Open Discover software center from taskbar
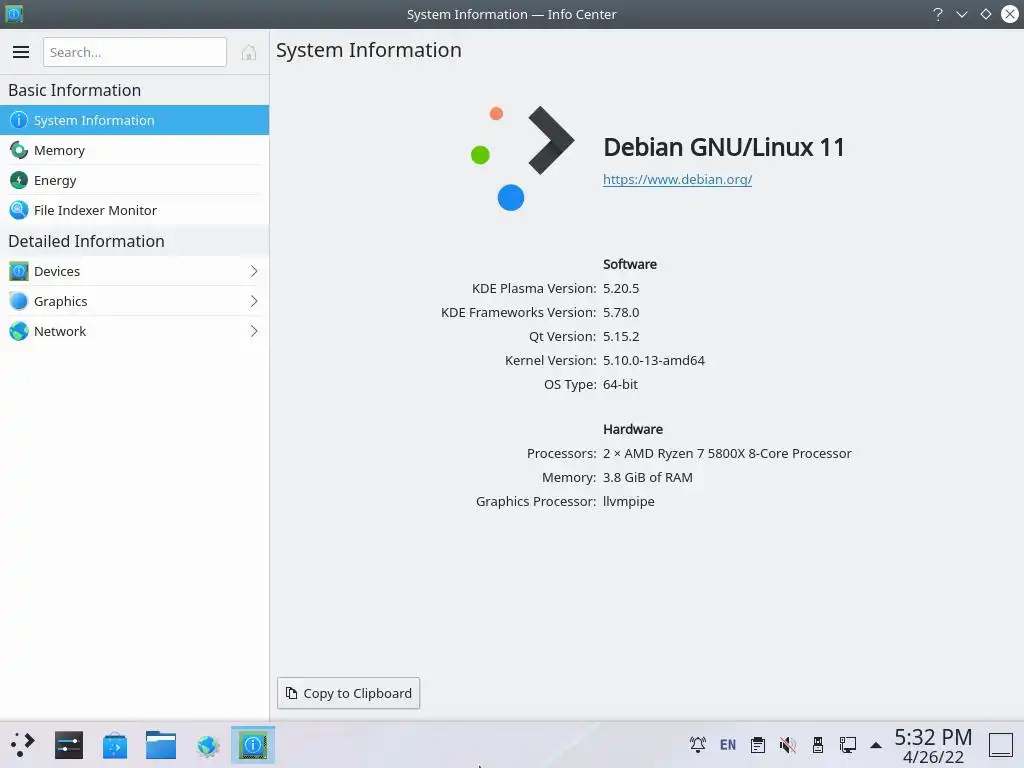Viewport: 1024px width, 768px height. pyautogui.click(x=115, y=745)
